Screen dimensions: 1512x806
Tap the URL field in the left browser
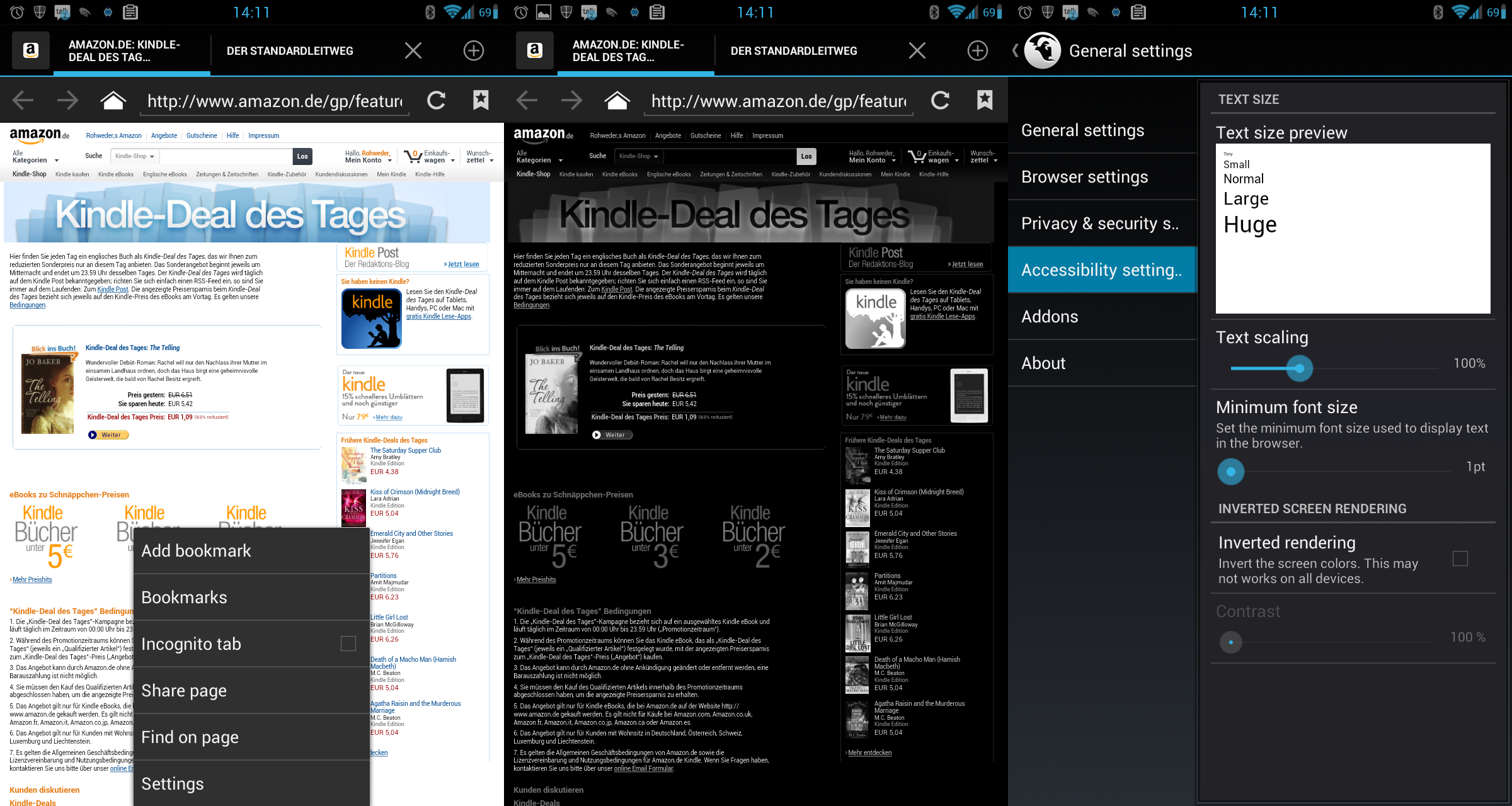tap(275, 101)
